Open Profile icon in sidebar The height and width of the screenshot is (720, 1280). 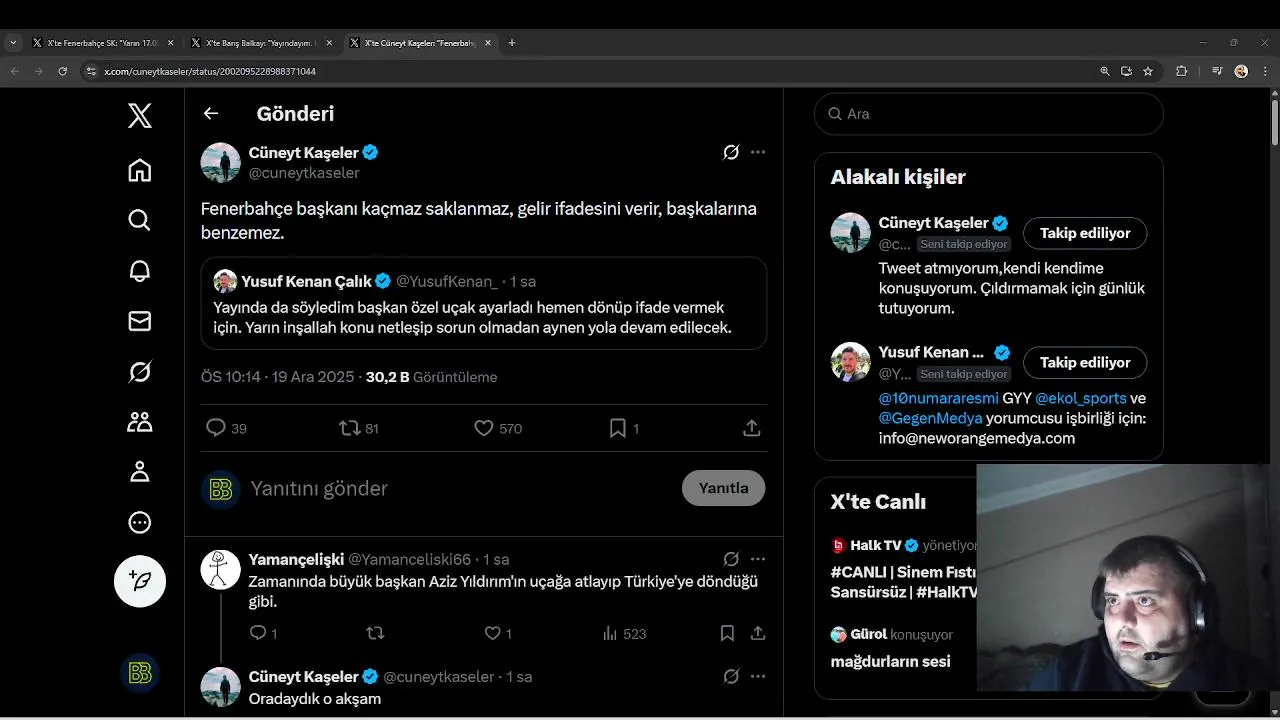pos(140,472)
